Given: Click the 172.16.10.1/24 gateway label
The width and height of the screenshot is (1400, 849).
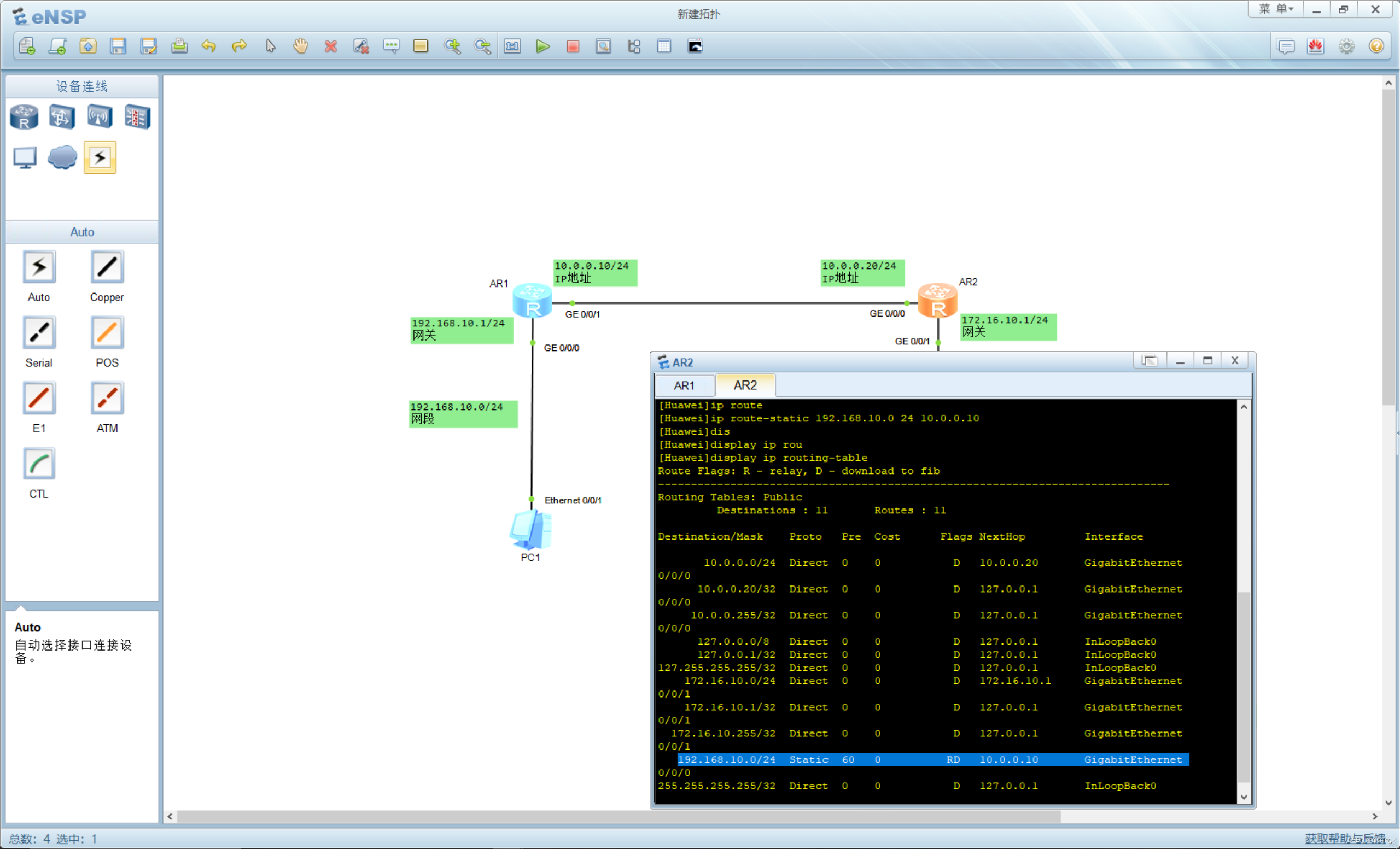Looking at the screenshot, I should pyautogui.click(x=1008, y=326).
